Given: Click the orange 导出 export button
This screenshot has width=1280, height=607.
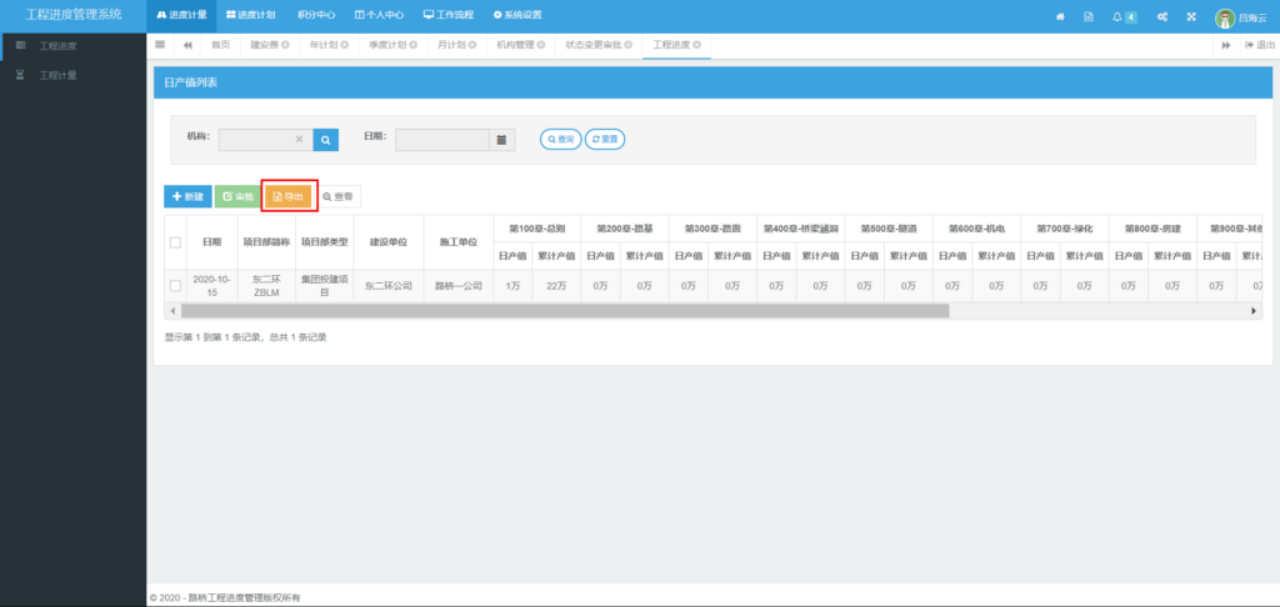Looking at the screenshot, I should (x=289, y=197).
